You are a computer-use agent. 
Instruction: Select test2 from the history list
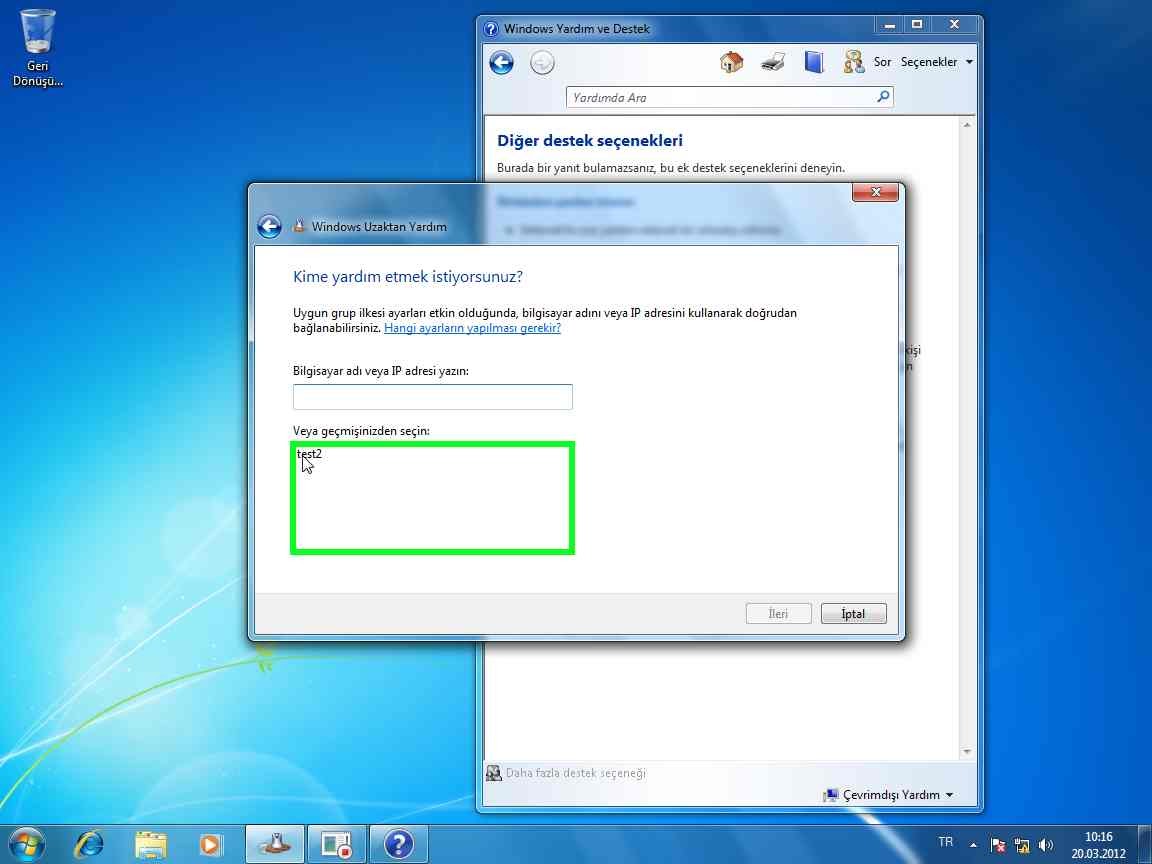[309, 454]
